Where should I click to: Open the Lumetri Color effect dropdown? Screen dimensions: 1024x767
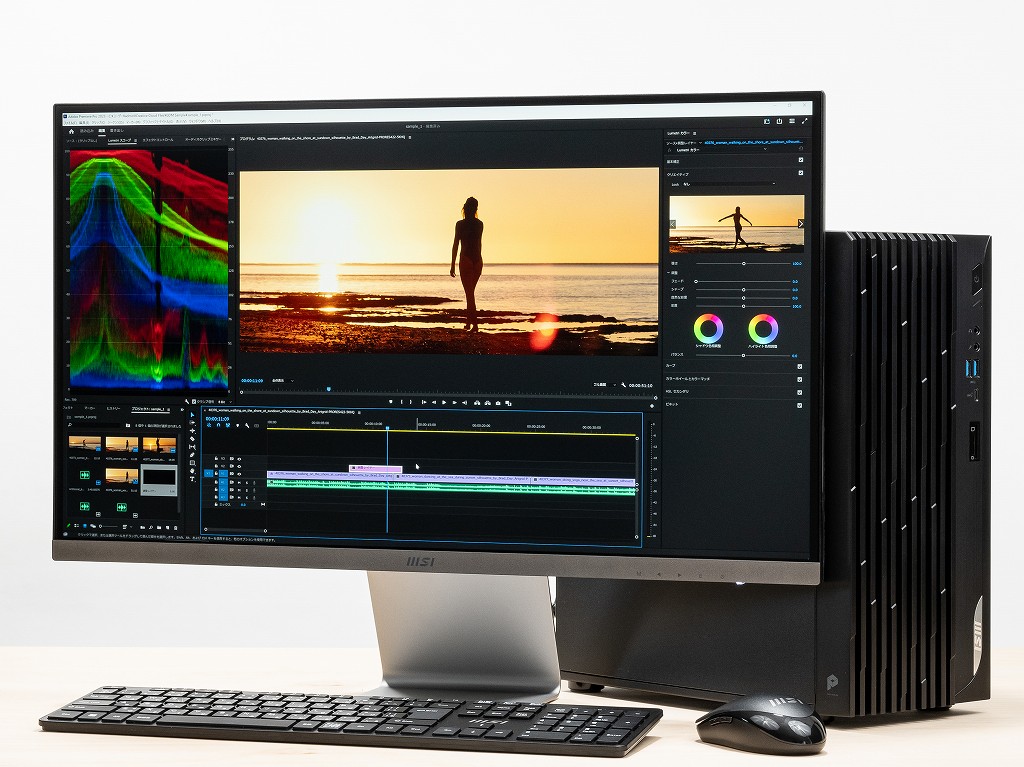[x=721, y=150]
